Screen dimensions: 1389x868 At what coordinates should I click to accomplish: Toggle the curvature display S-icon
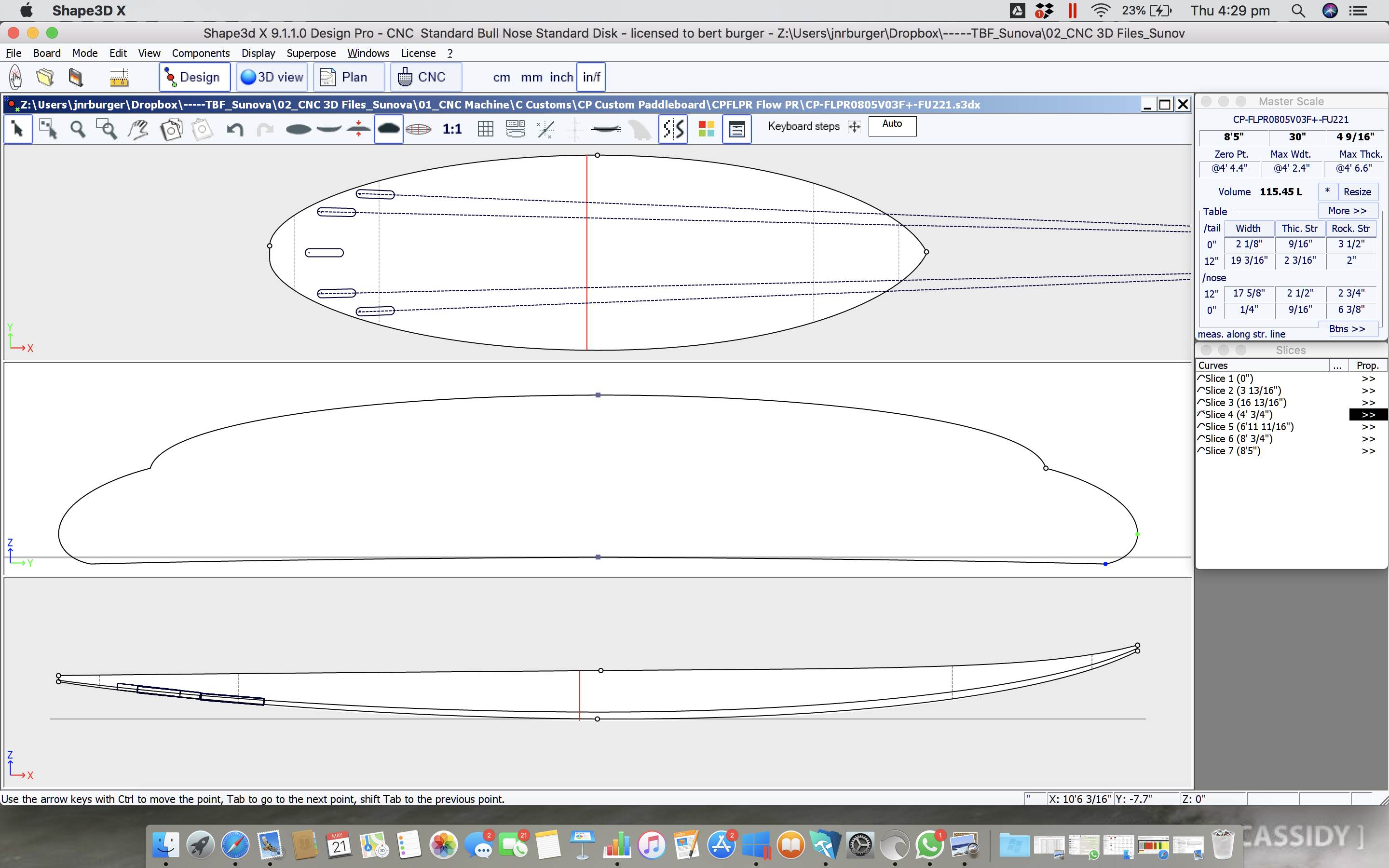[673, 129]
